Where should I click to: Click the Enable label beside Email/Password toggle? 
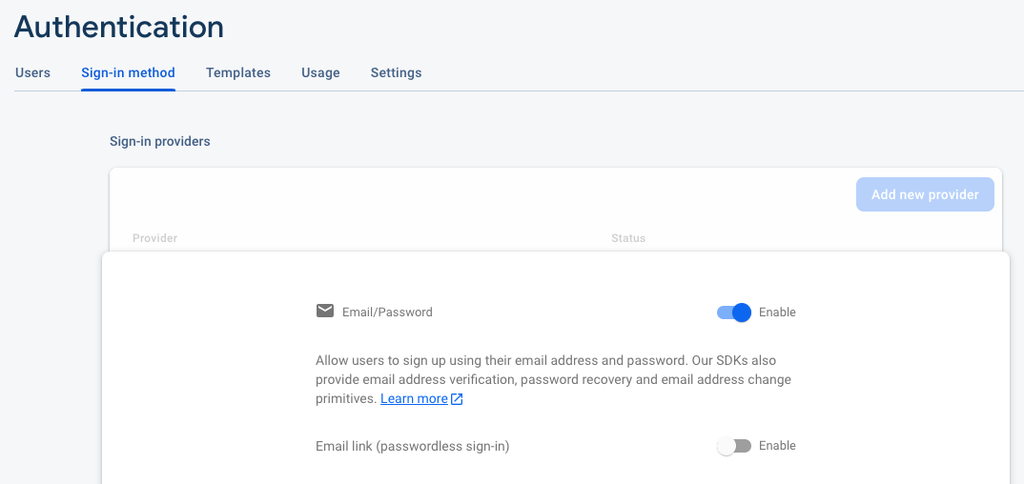coord(777,312)
